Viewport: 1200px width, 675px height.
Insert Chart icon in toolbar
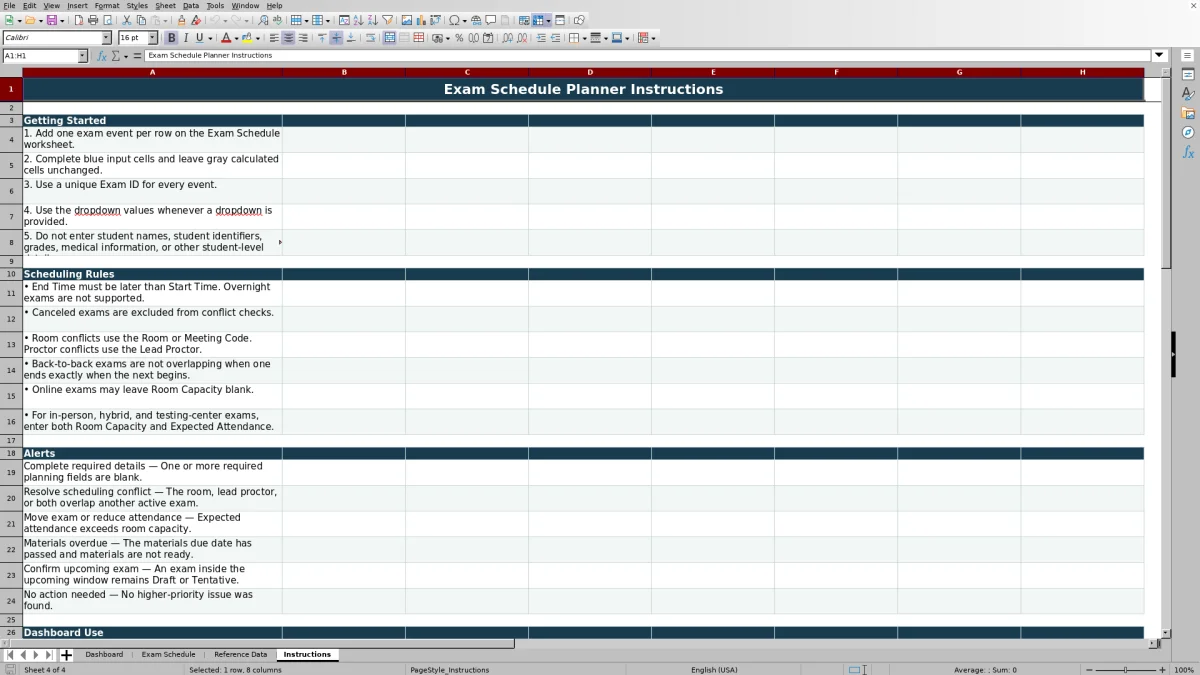(421, 20)
